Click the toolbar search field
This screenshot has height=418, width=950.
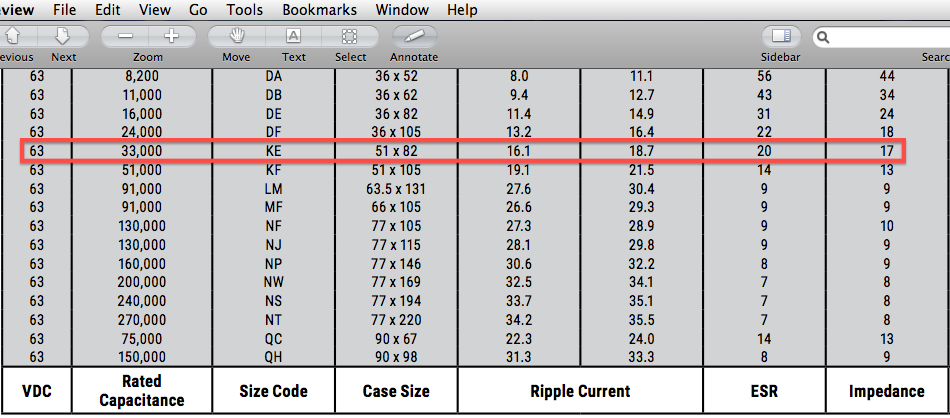click(882, 37)
